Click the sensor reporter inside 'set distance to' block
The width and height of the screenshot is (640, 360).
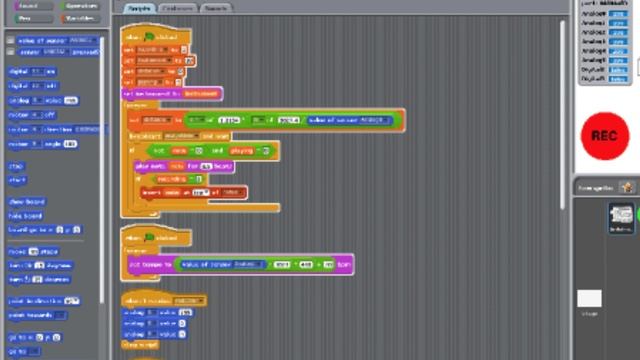coord(350,120)
